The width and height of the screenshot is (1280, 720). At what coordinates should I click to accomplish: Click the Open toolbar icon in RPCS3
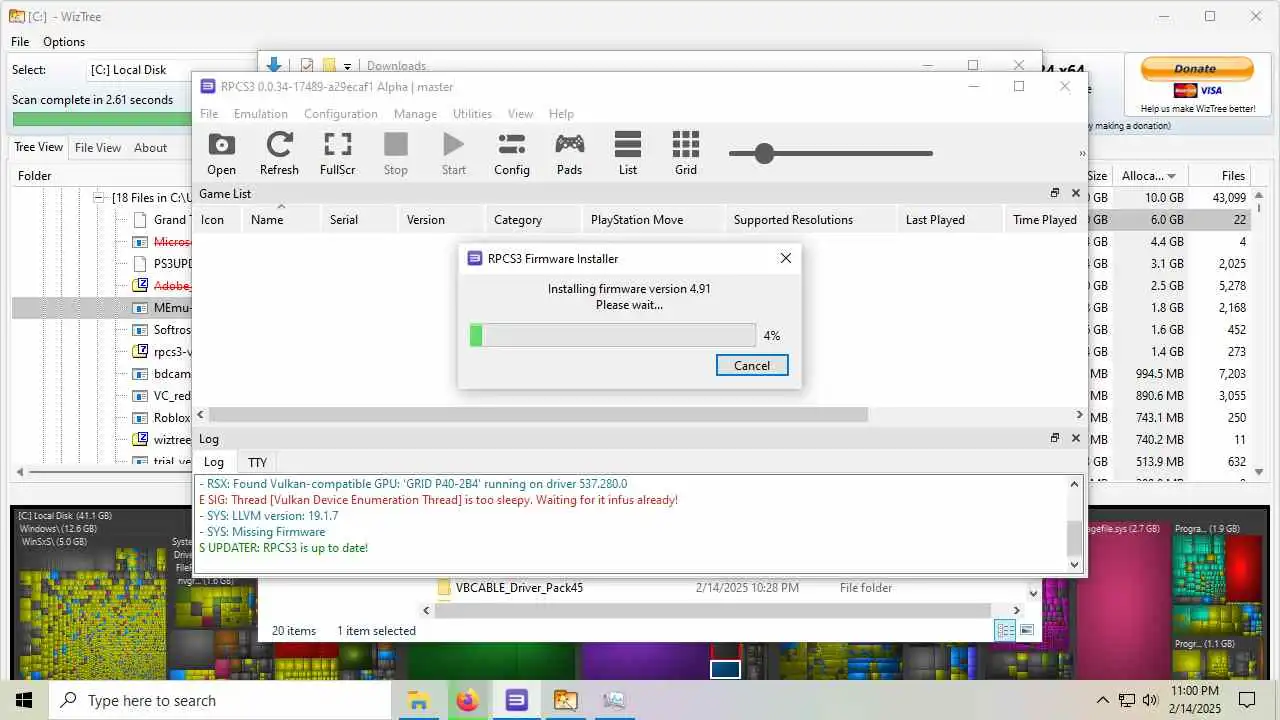coord(221,154)
